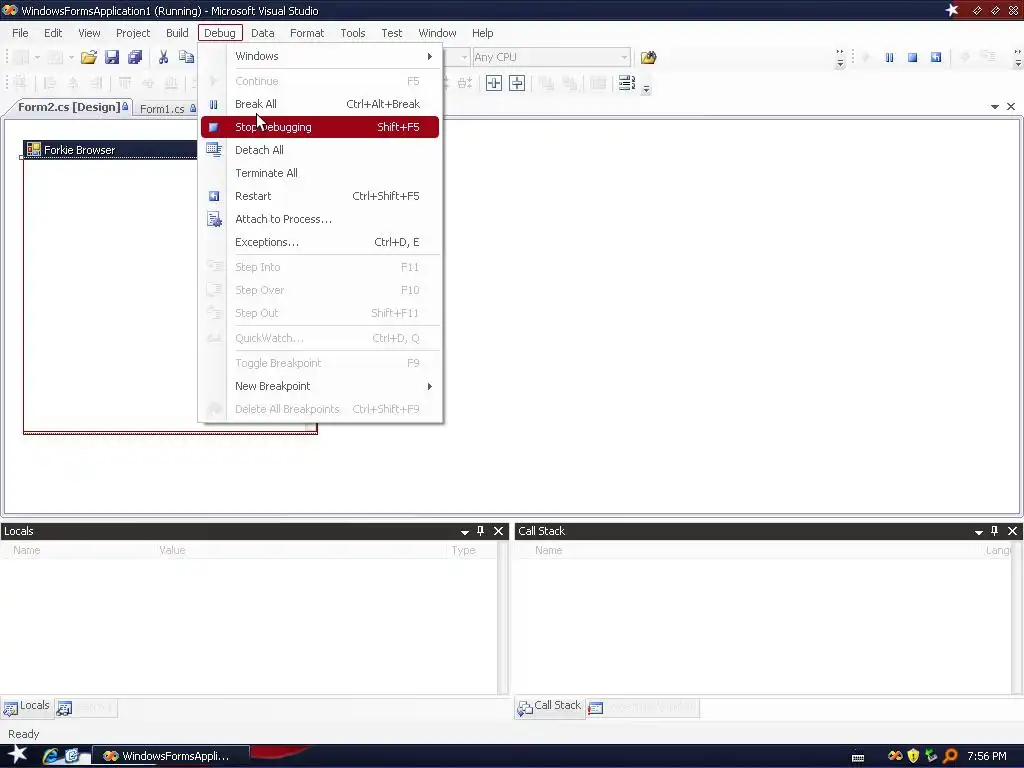Click the star Start button on taskbar
Image resolution: width=1024 pixels, height=768 pixels.
(x=16, y=755)
